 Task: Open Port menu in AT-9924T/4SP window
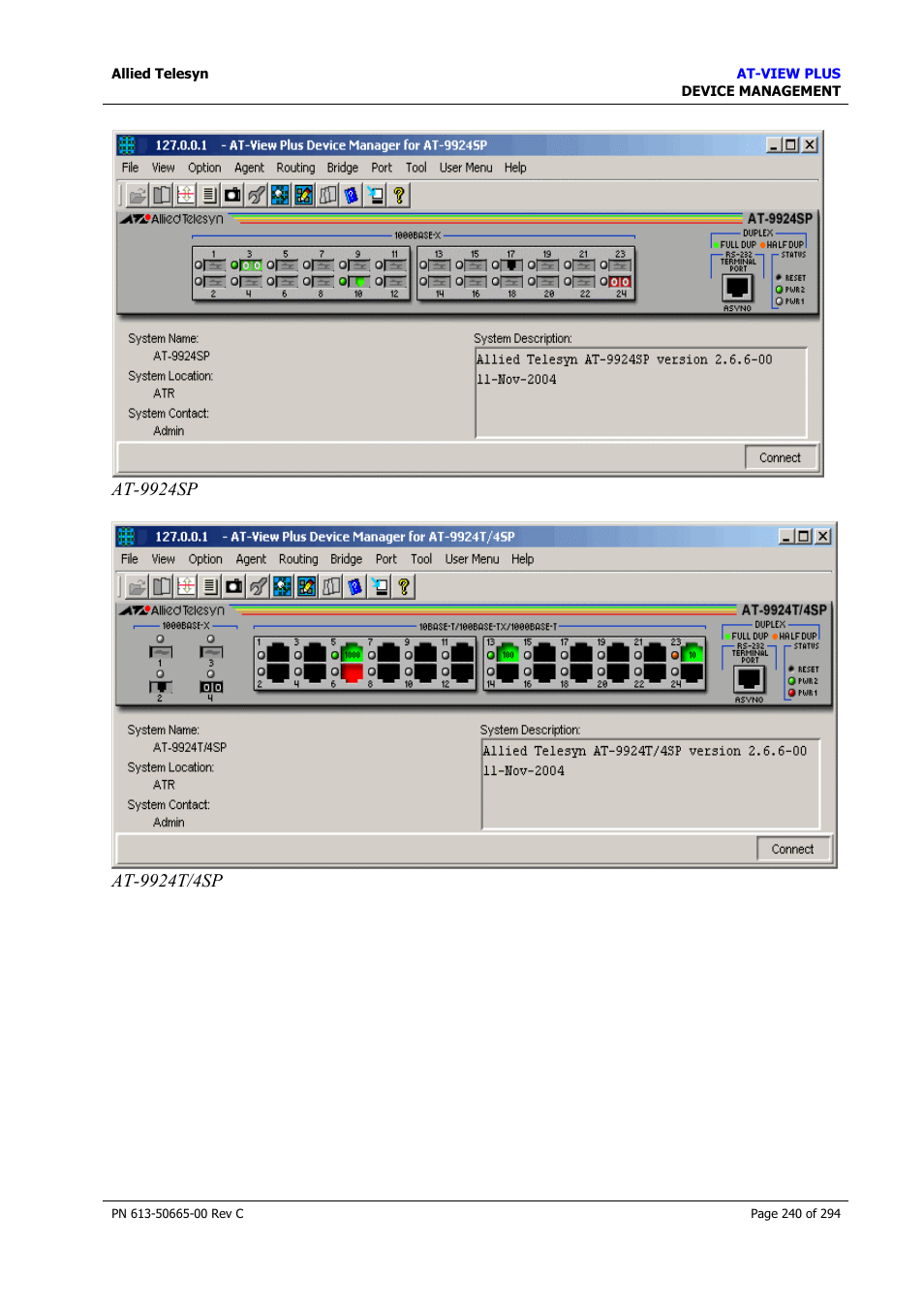(386, 559)
